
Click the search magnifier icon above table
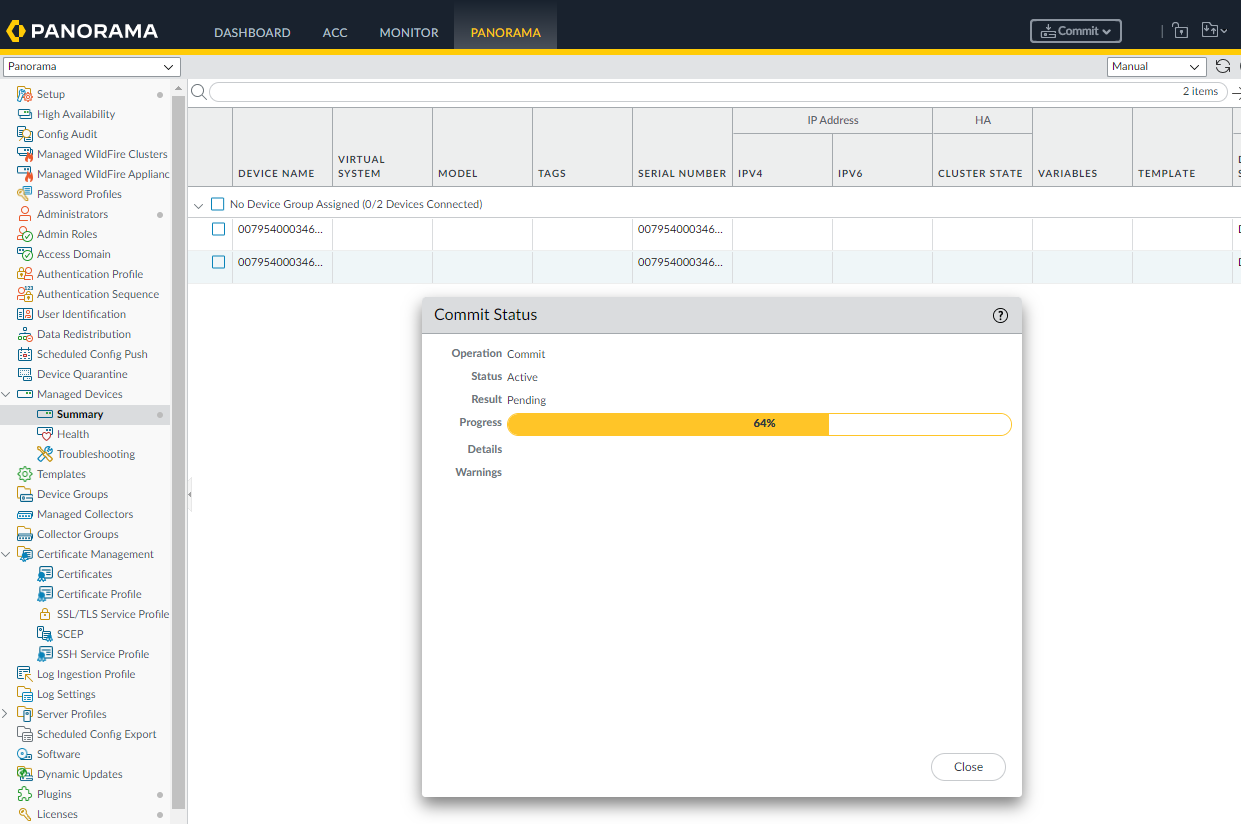pos(198,92)
